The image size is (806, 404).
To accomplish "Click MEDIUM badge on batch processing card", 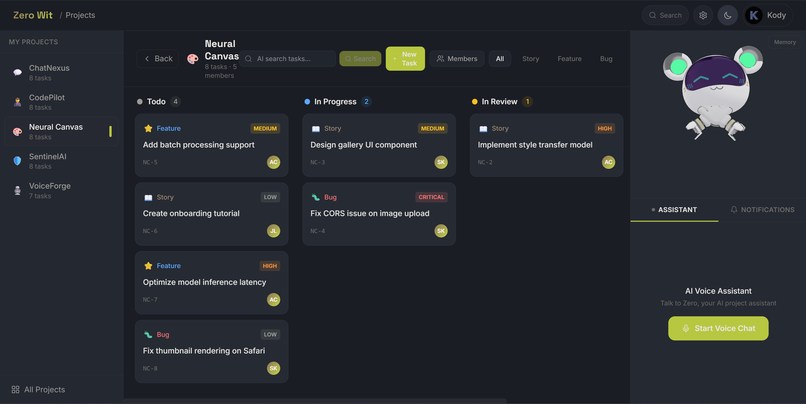I will point(265,128).
